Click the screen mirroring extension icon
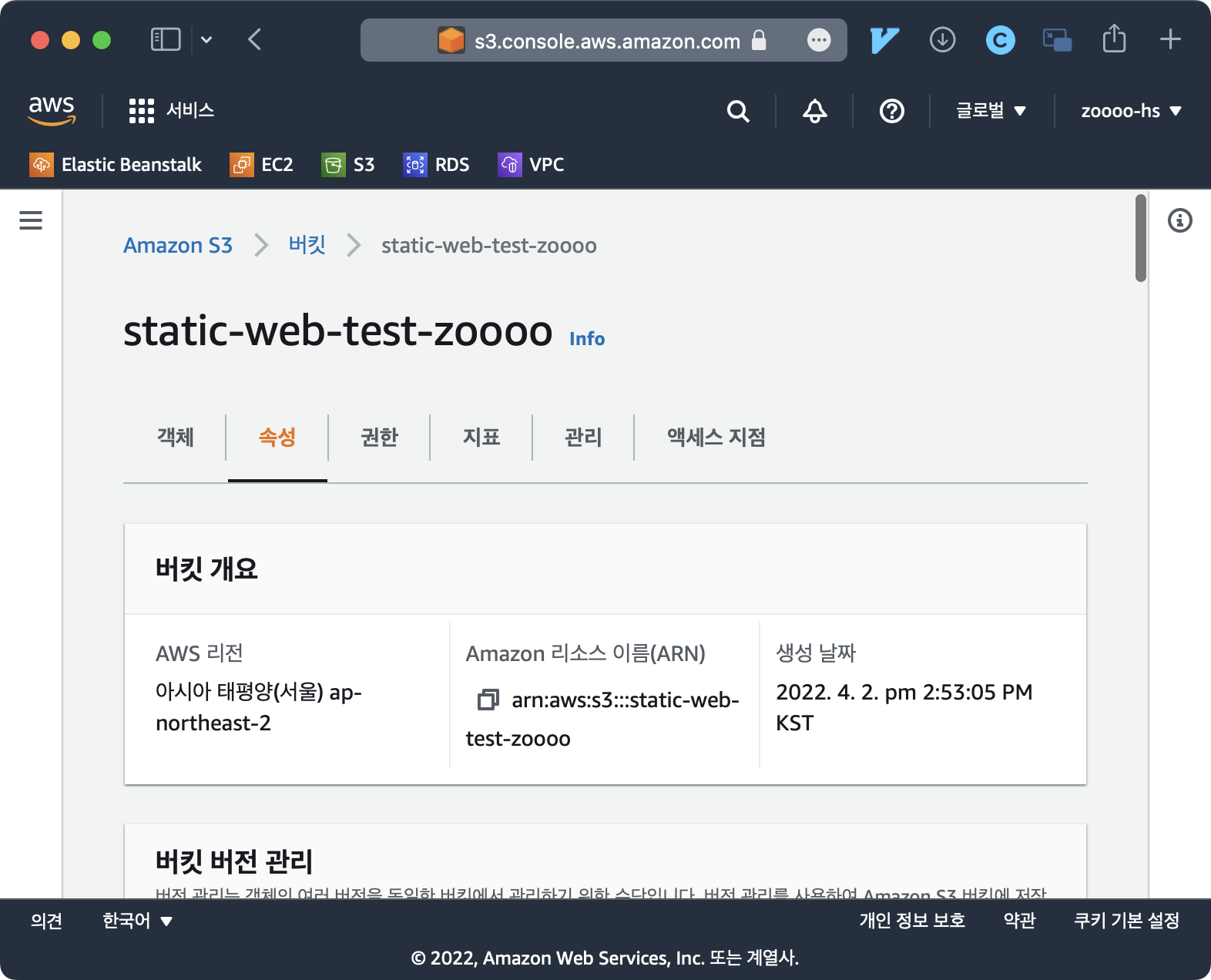Viewport: 1211px width, 980px height. tap(1057, 40)
